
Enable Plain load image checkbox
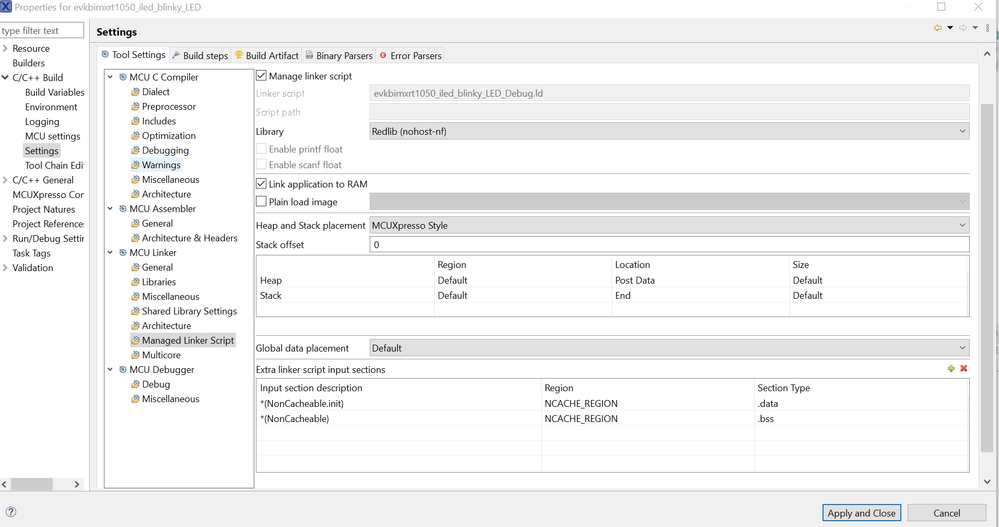click(x=262, y=202)
